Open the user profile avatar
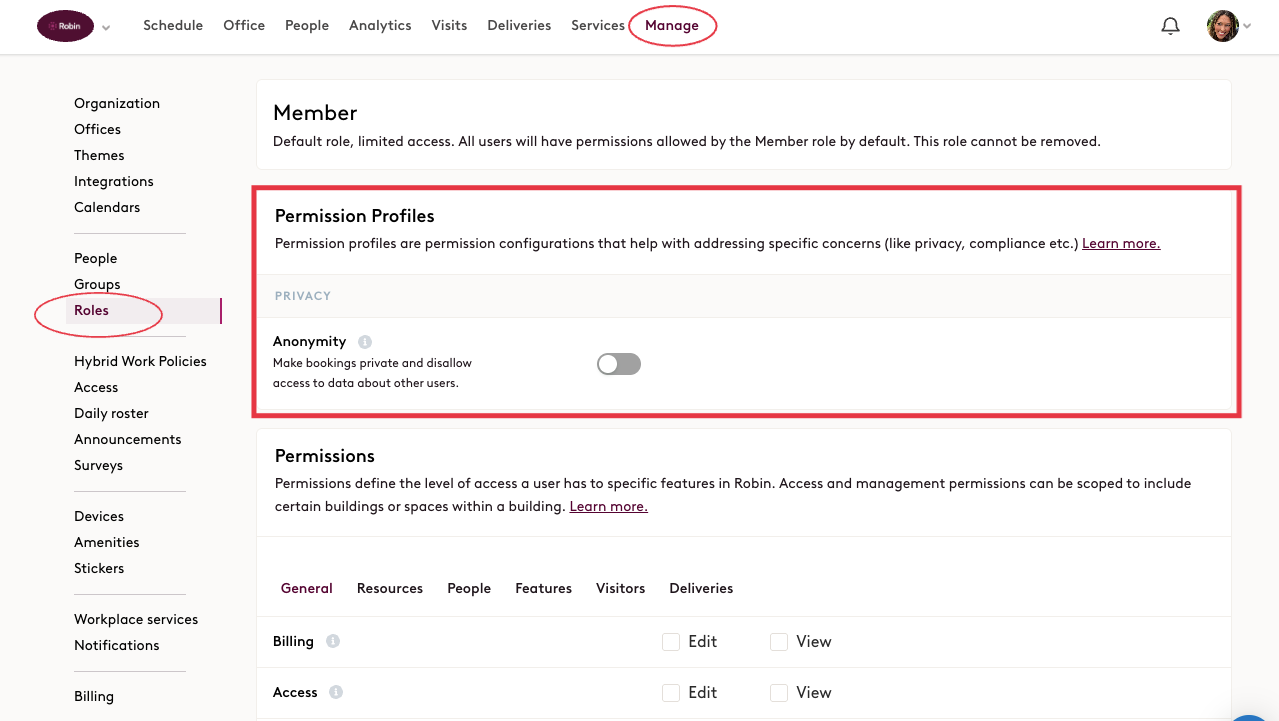This screenshot has width=1279, height=721. 1223,26
